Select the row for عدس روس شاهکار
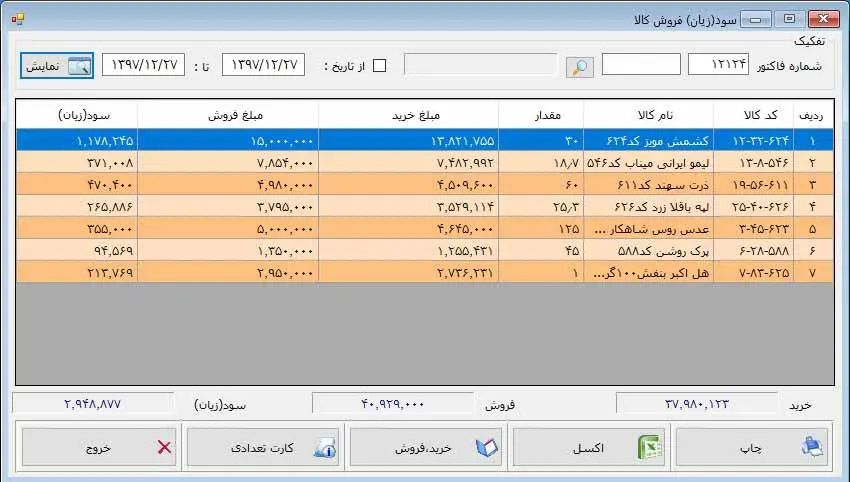Image resolution: width=850 pixels, height=482 pixels. pyautogui.click(x=425, y=228)
